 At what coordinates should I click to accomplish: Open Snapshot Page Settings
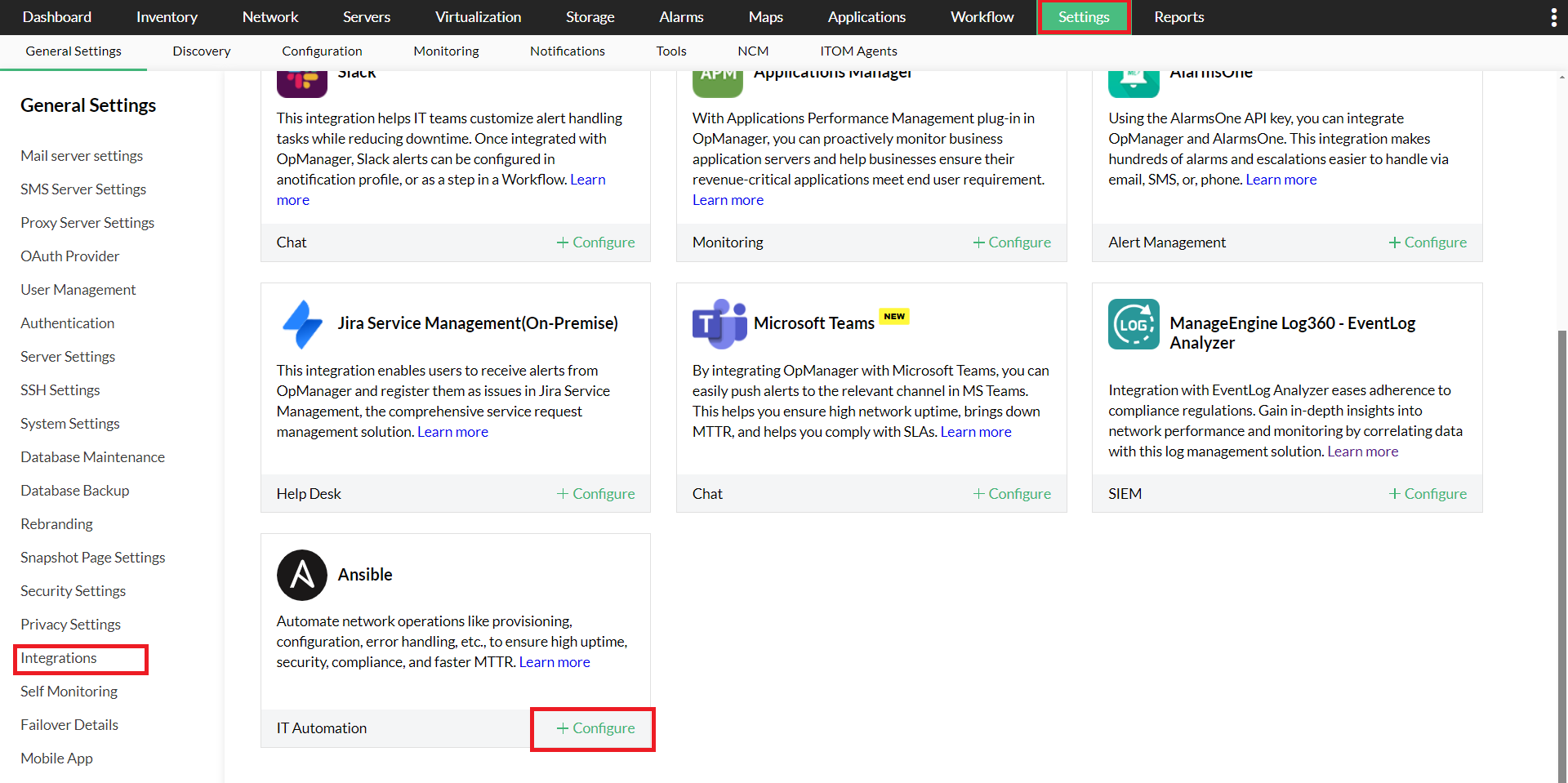[x=93, y=558]
